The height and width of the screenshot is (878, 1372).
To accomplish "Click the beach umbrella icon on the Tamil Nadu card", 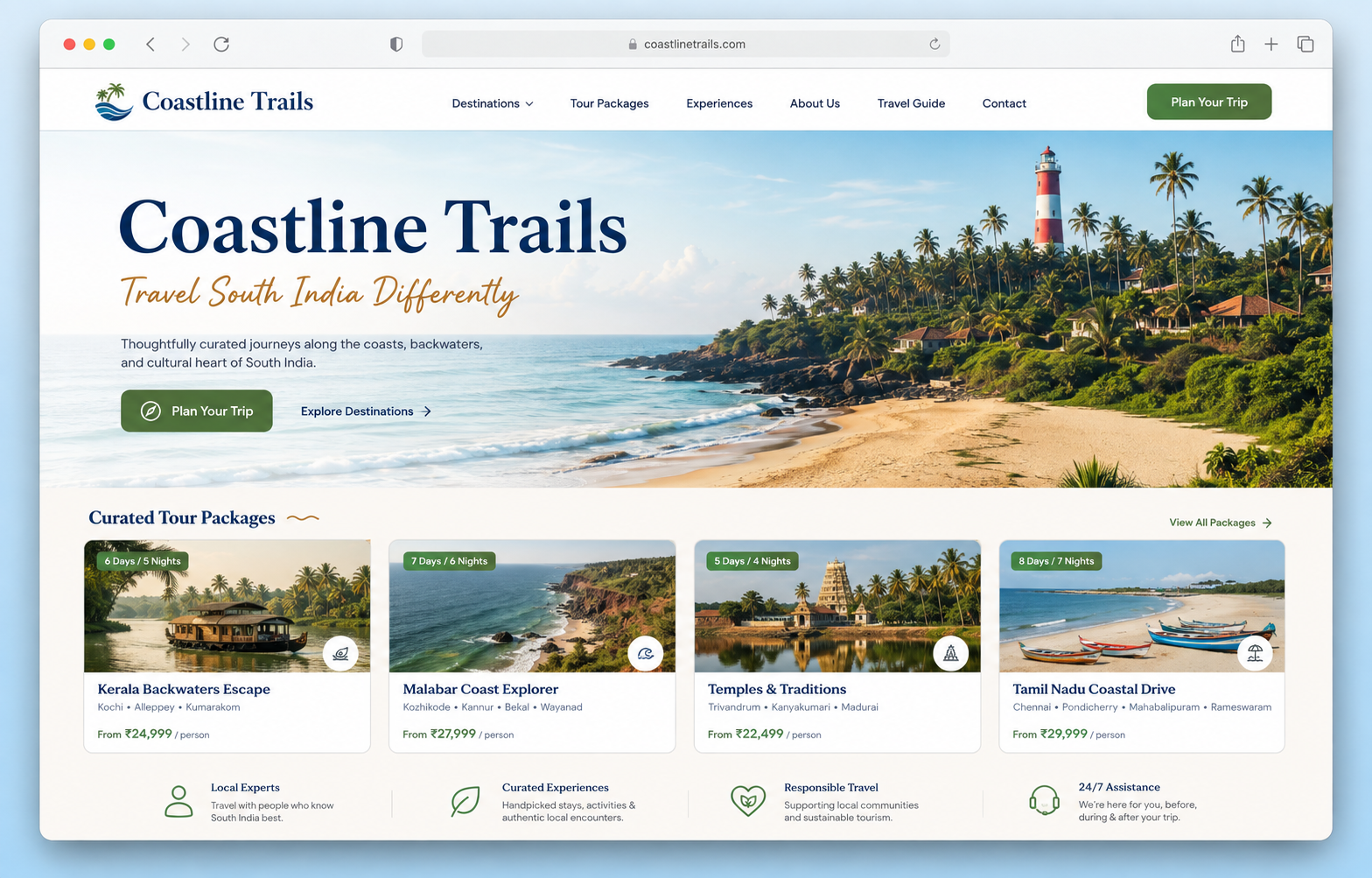I will (x=1255, y=653).
